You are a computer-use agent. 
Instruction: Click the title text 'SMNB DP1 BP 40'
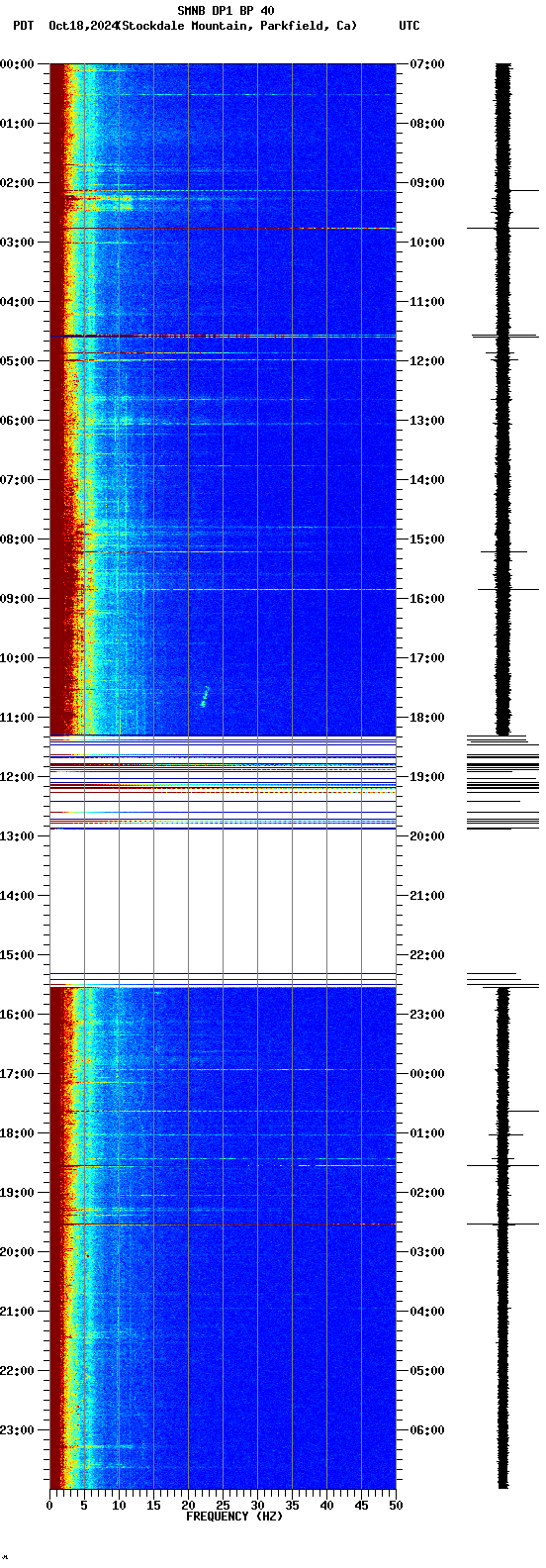click(x=226, y=11)
